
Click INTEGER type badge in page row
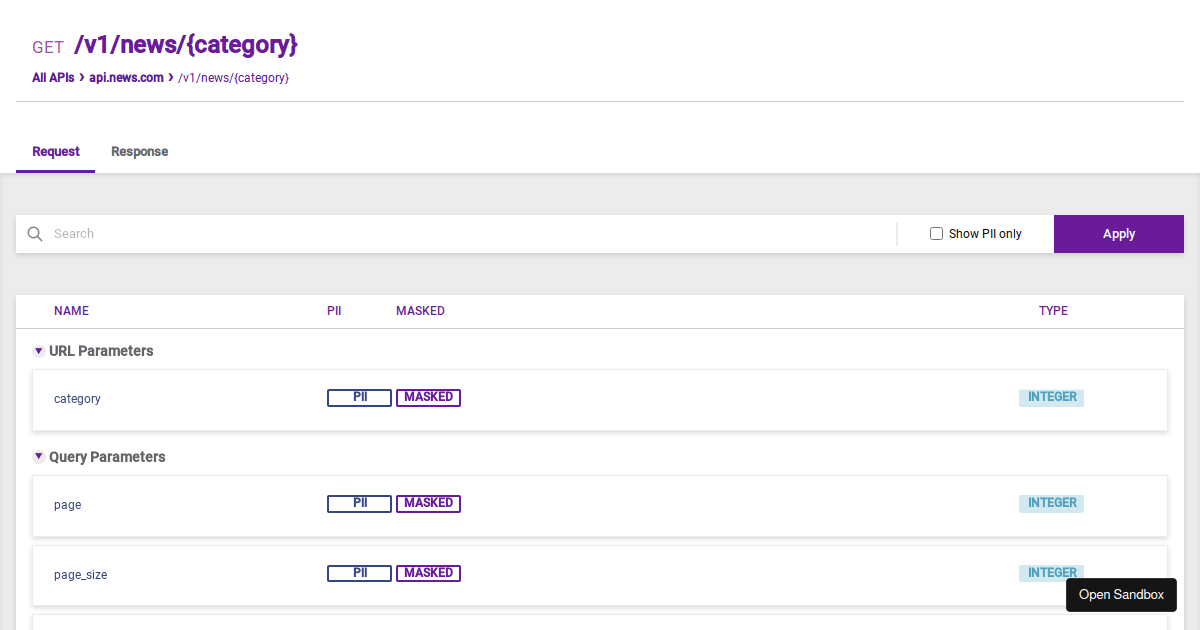coord(1051,503)
